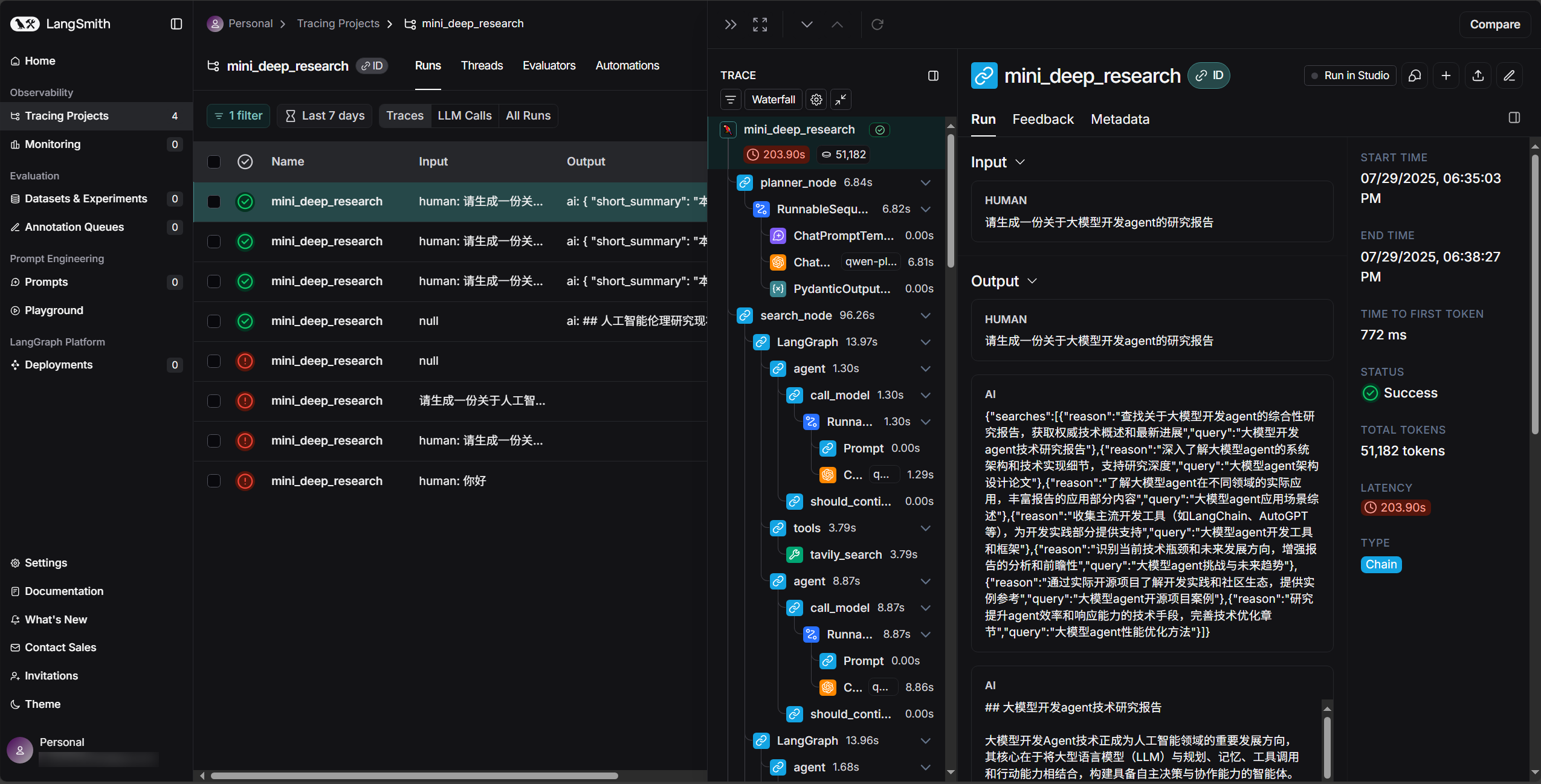This screenshot has width=1541, height=784.
Task: Collapse the RunnableSequence node
Action: 925,209
